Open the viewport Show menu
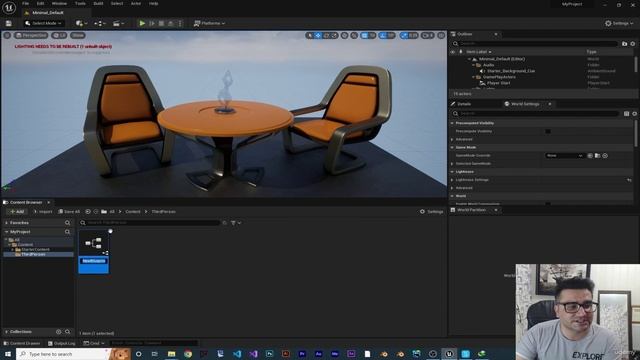The width and height of the screenshot is (640, 360). point(78,36)
